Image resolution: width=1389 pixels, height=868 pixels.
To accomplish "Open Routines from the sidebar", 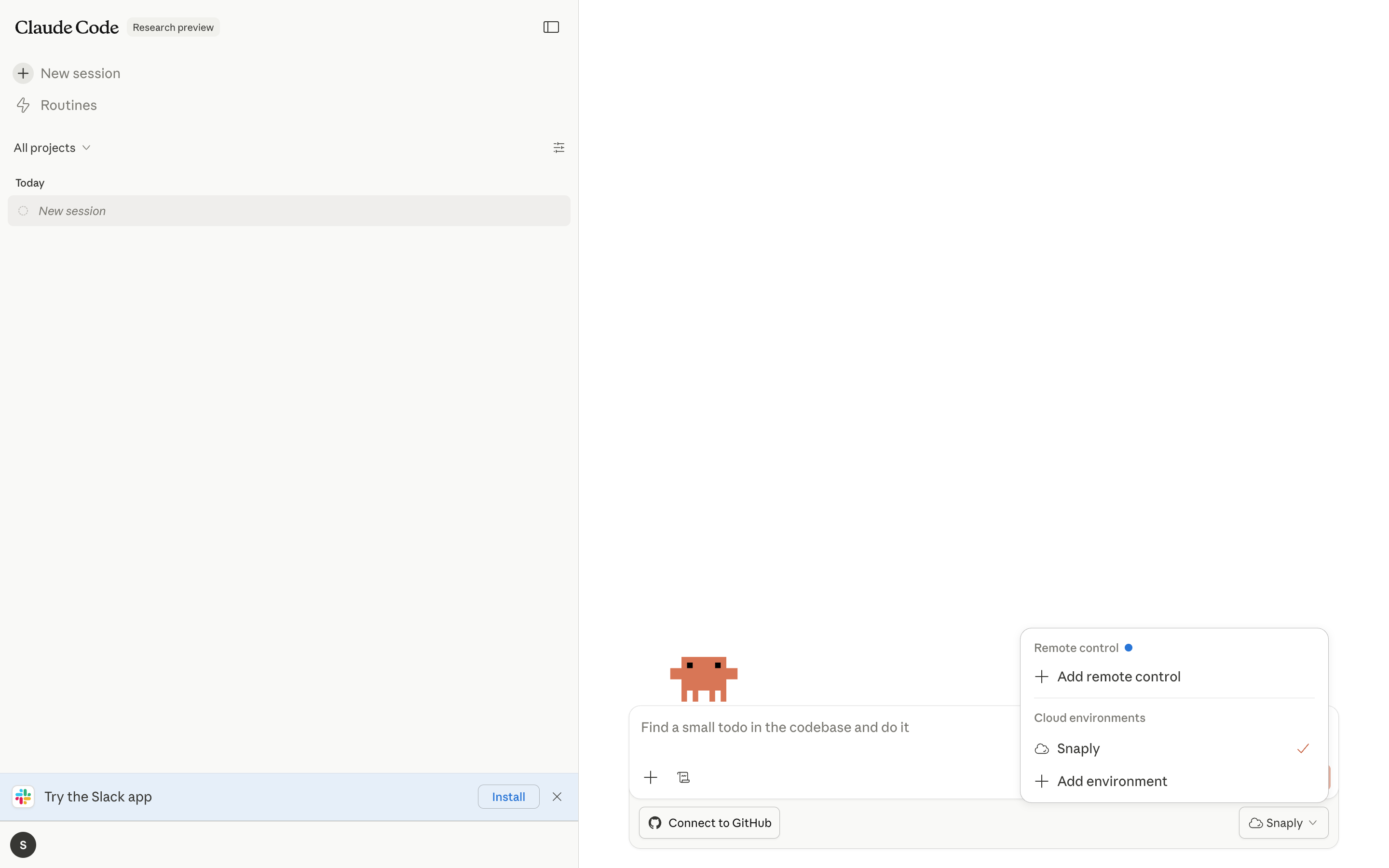I will pyautogui.click(x=68, y=105).
